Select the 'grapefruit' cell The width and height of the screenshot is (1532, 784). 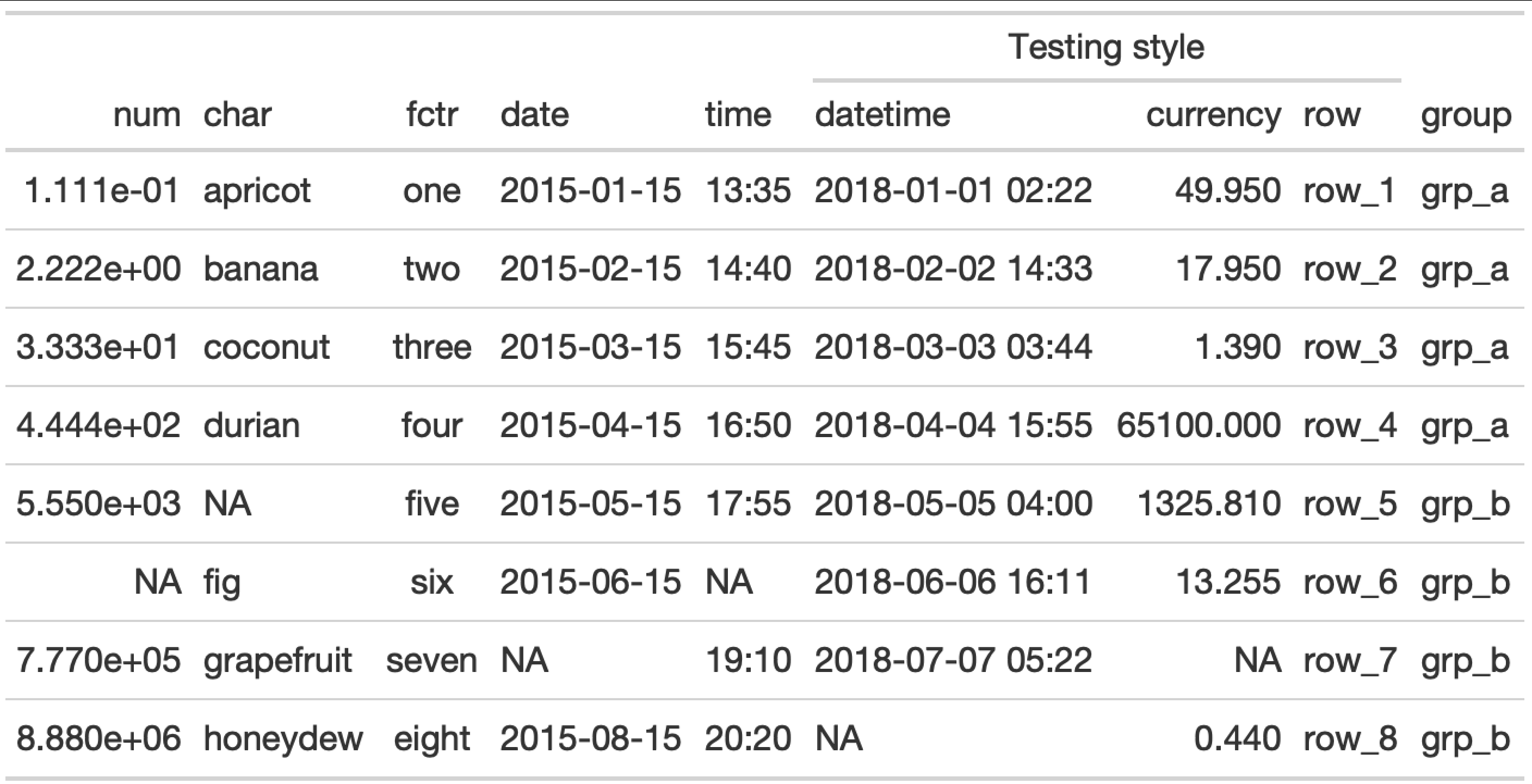[x=278, y=661]
